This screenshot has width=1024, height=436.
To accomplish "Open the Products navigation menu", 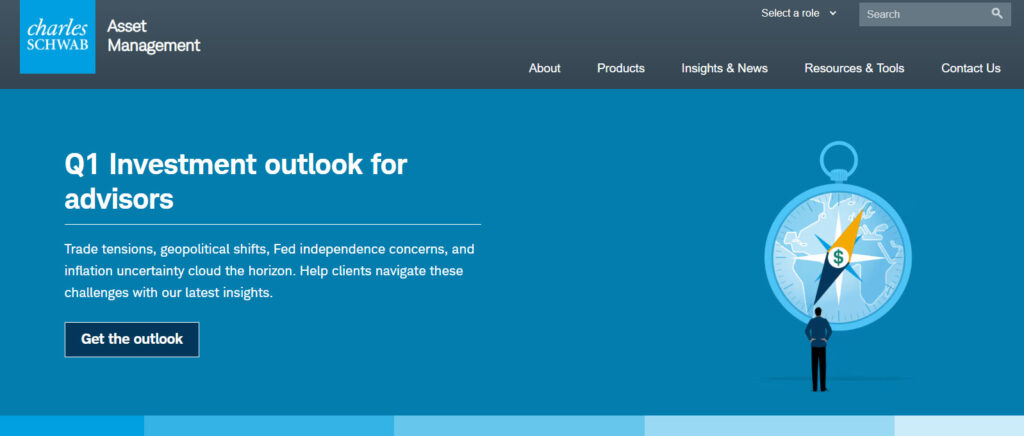I will [x=620, y=68].
